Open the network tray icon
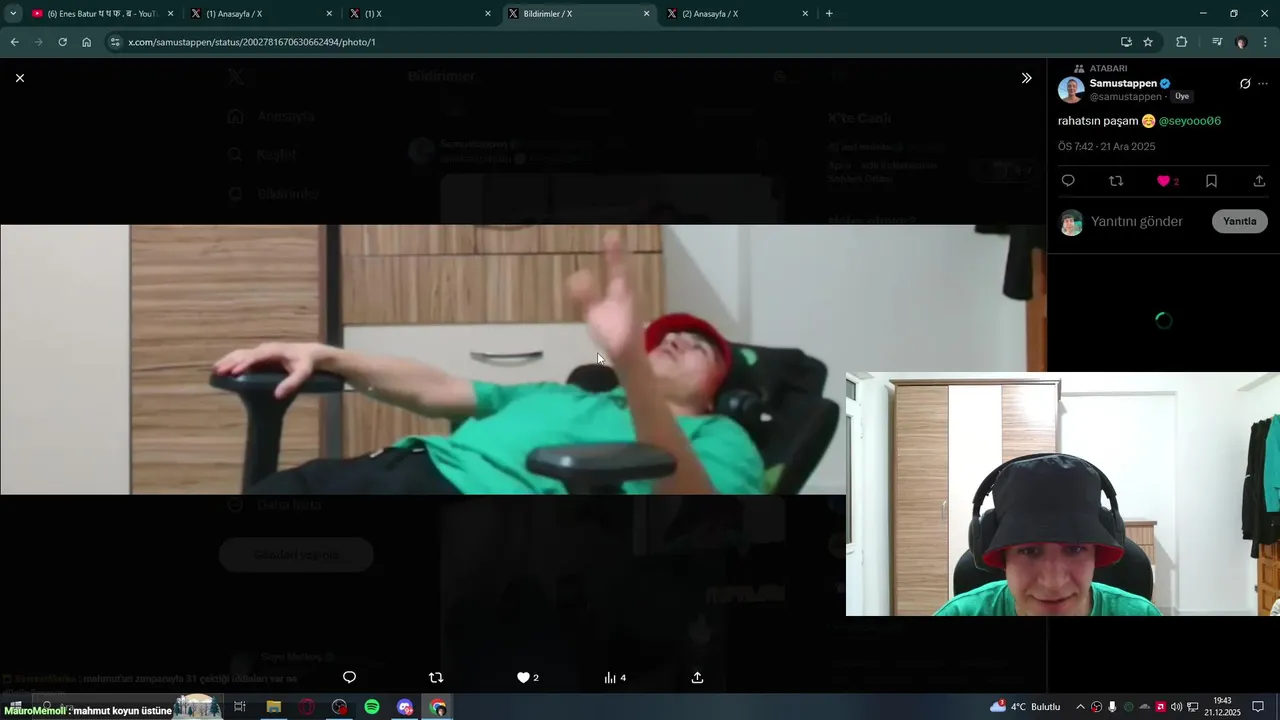1280x720 pixels. 1193,707
